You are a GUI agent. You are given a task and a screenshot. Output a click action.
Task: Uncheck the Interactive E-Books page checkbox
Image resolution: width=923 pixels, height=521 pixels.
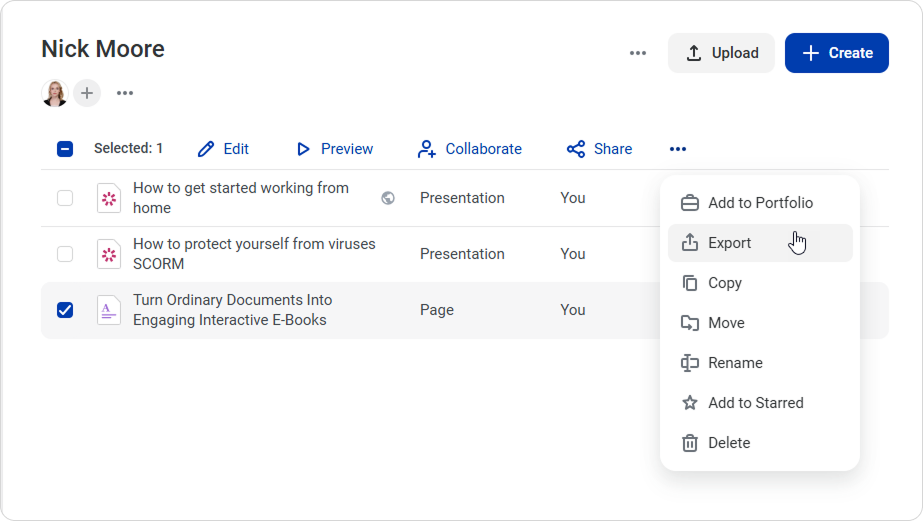pos(65,310)
